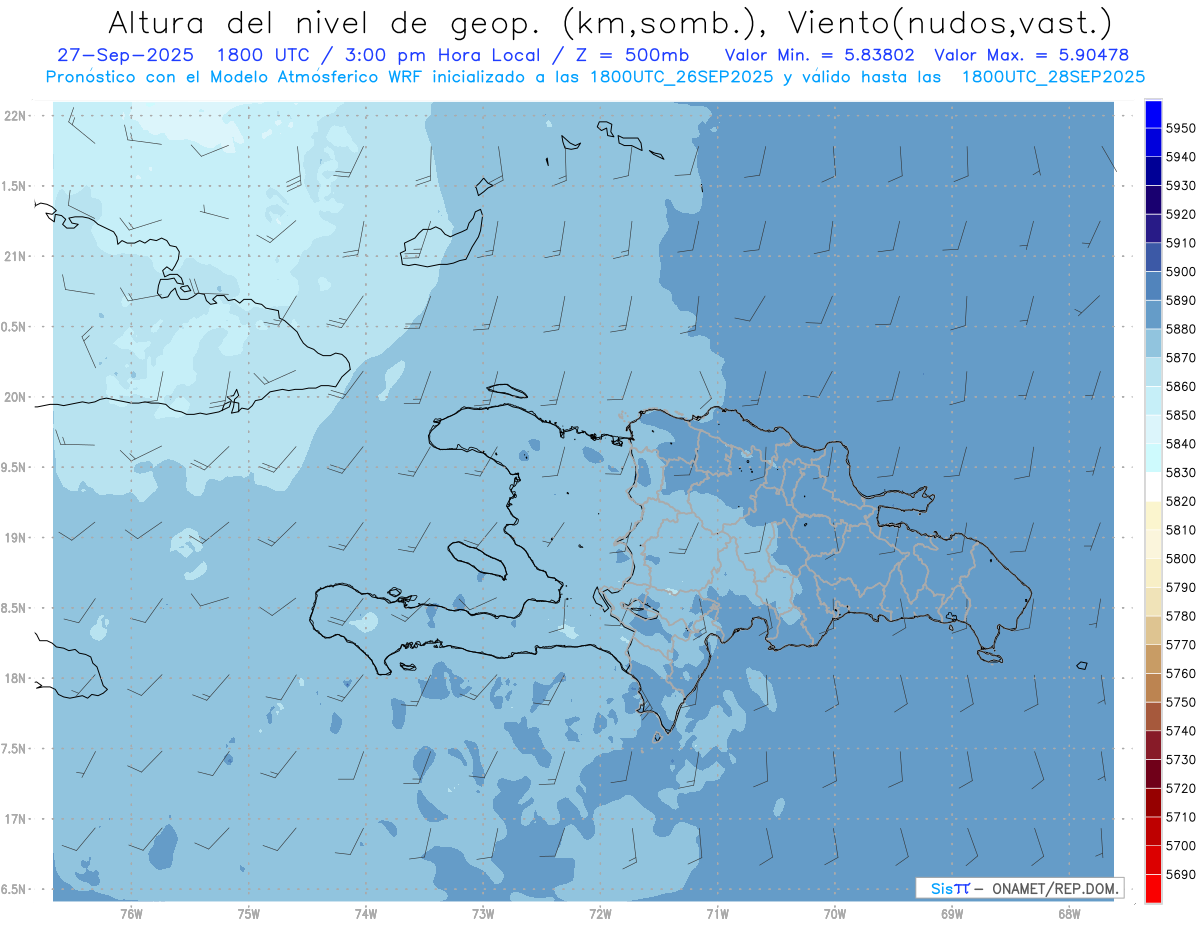Click the "18N" latitude label
Viewport: 1200px width, 927px height.
[16, 678]
